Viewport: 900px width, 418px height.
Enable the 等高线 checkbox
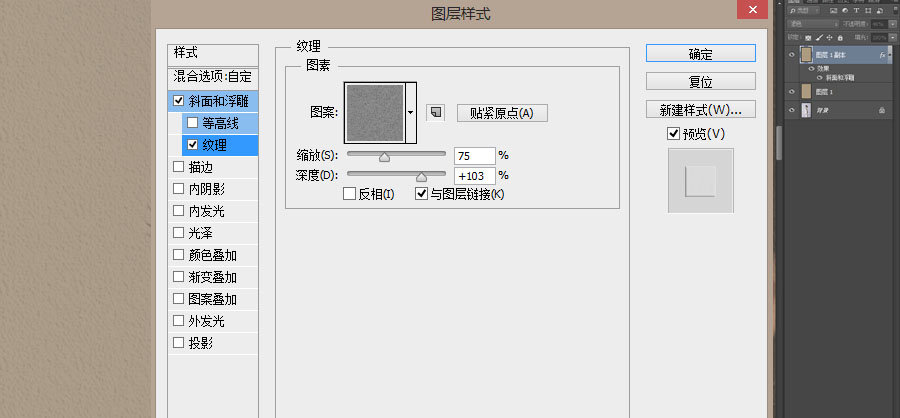coord(192,123)
